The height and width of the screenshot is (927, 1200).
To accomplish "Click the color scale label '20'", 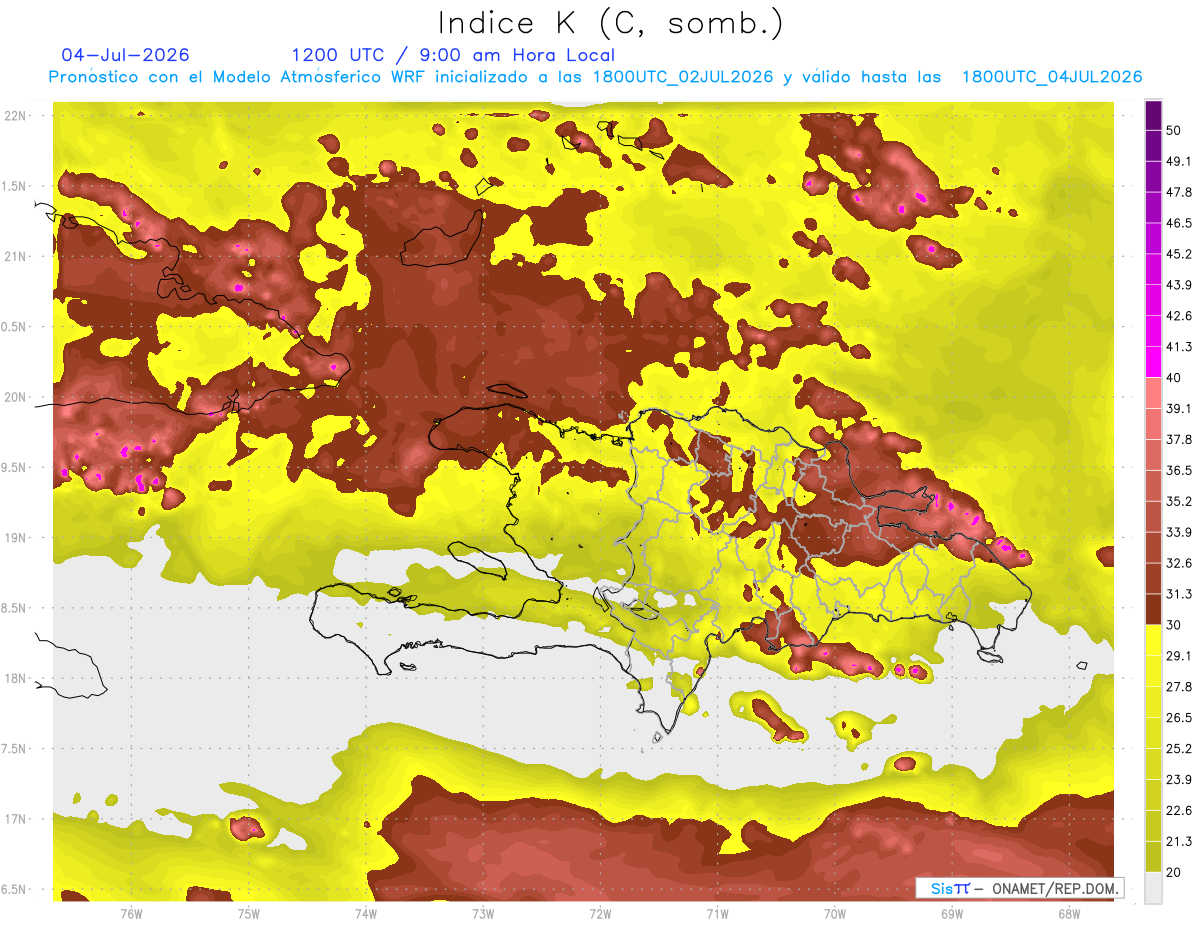I will pos(1173,873).
